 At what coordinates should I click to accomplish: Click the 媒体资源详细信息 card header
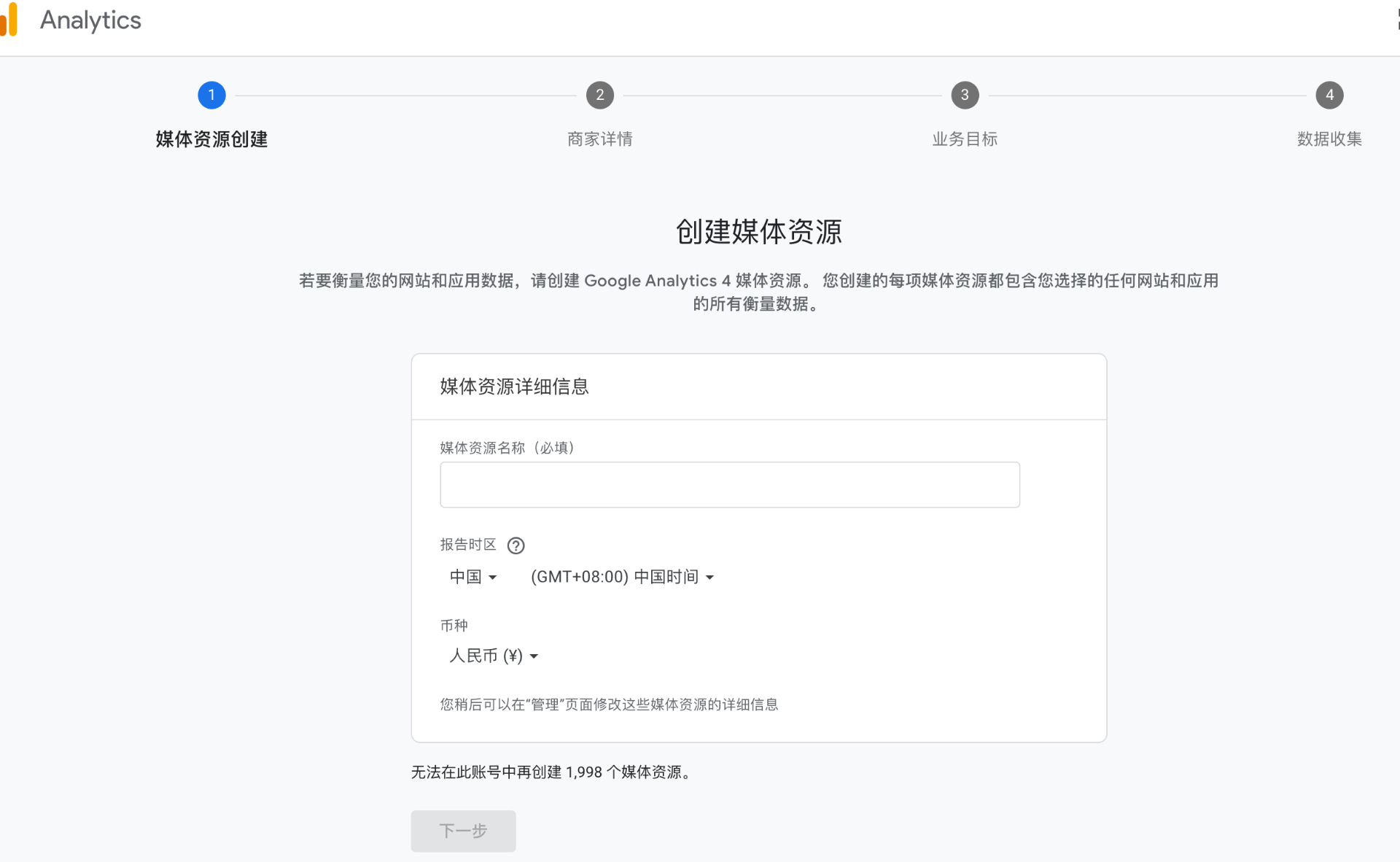[514, 387]
